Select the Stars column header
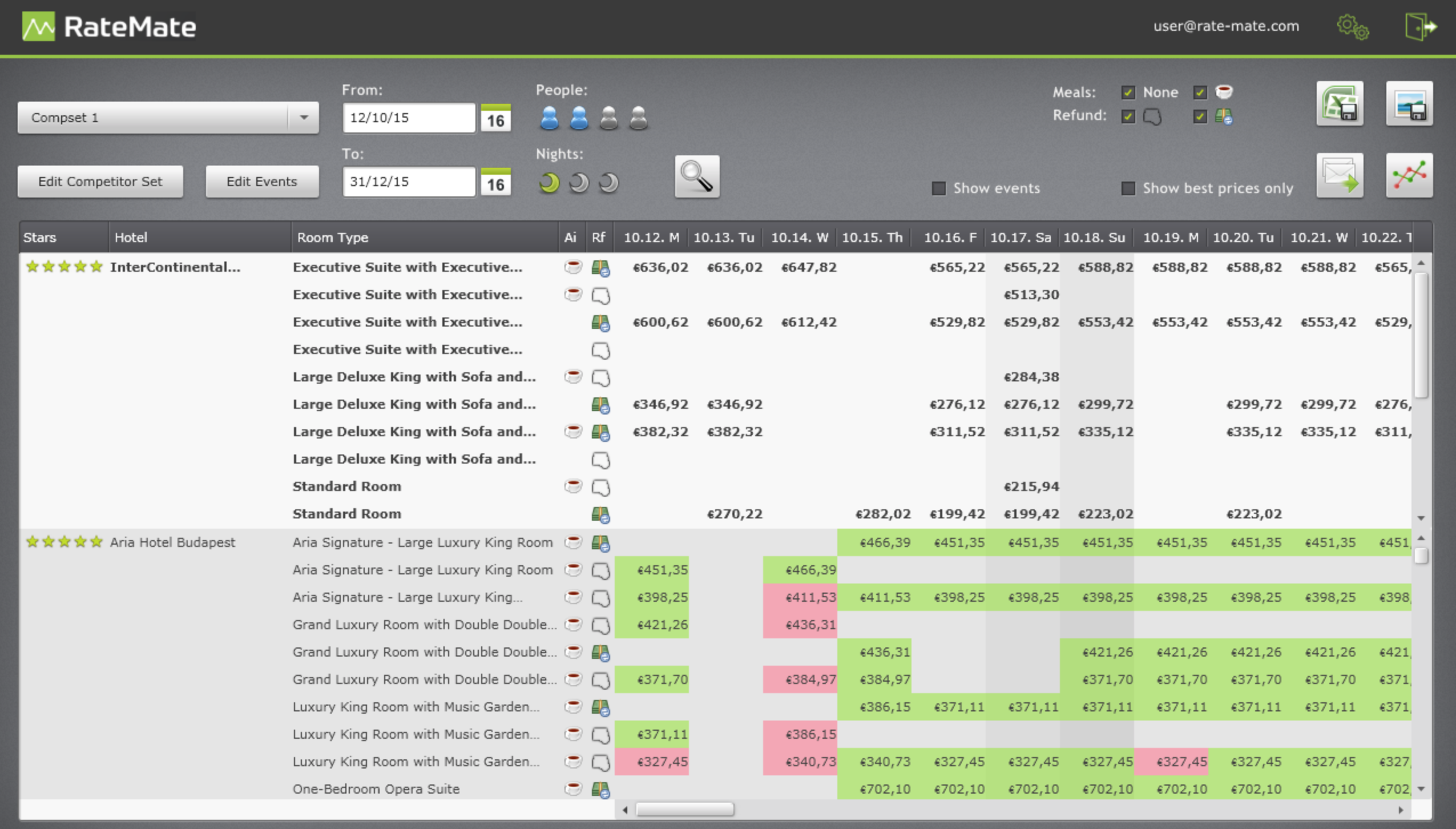1456x829 pixels. coord(40,238)
